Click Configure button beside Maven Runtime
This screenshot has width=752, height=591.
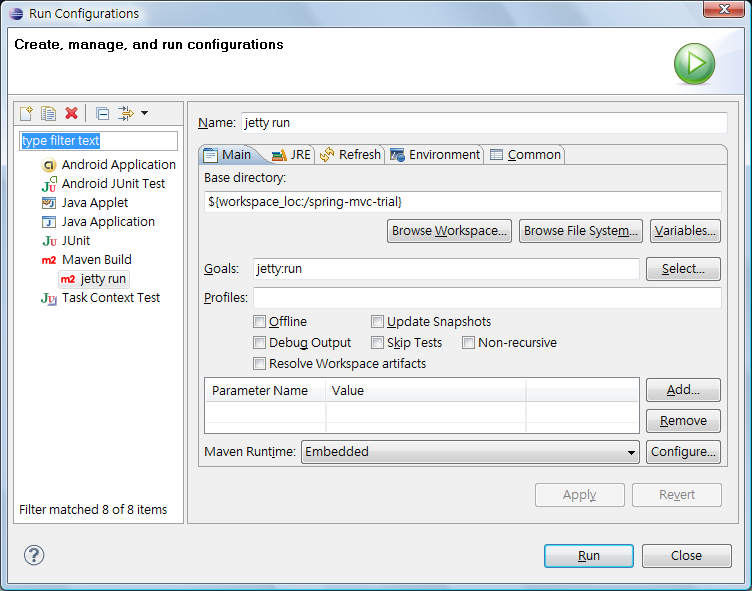click(683, 452)
